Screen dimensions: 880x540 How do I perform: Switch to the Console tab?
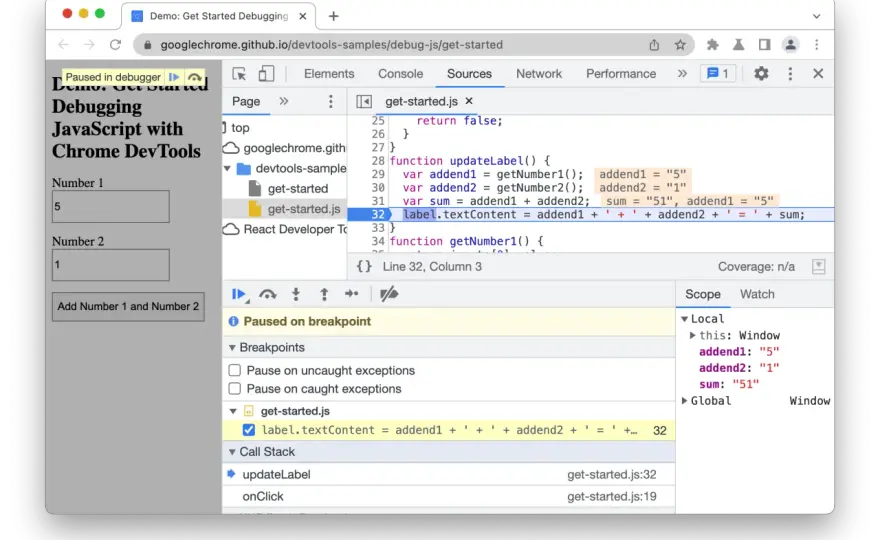[400, 74]
